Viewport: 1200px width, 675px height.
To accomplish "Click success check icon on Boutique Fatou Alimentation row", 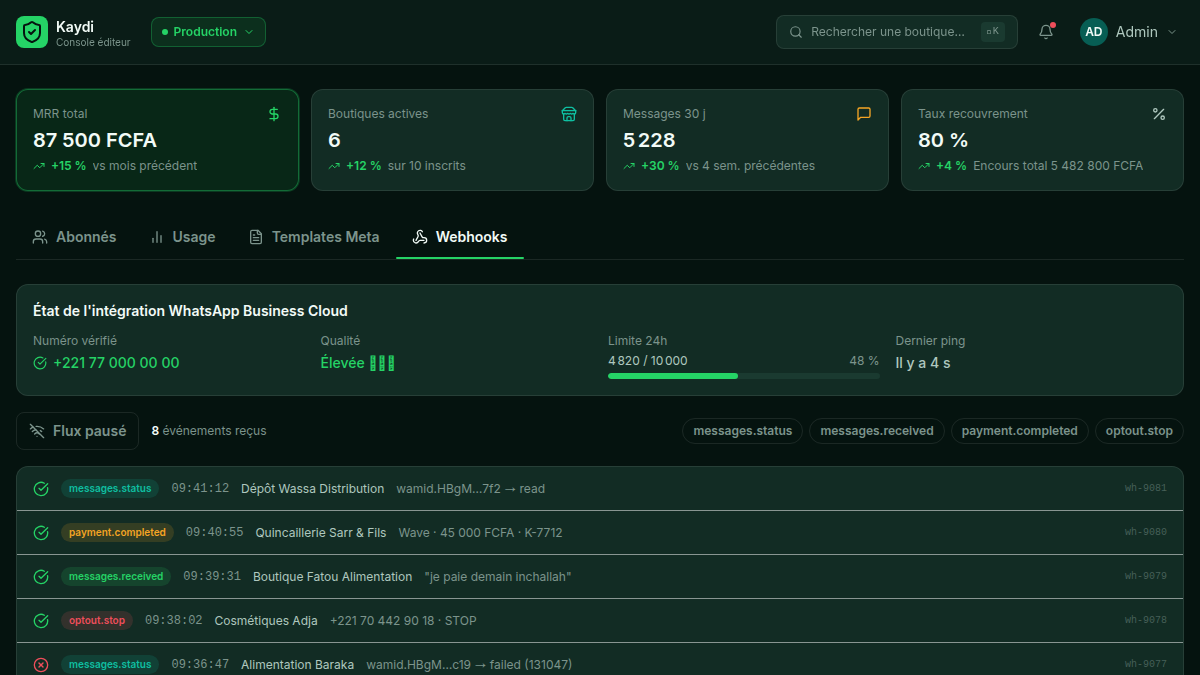I will (x=41, y=577).
